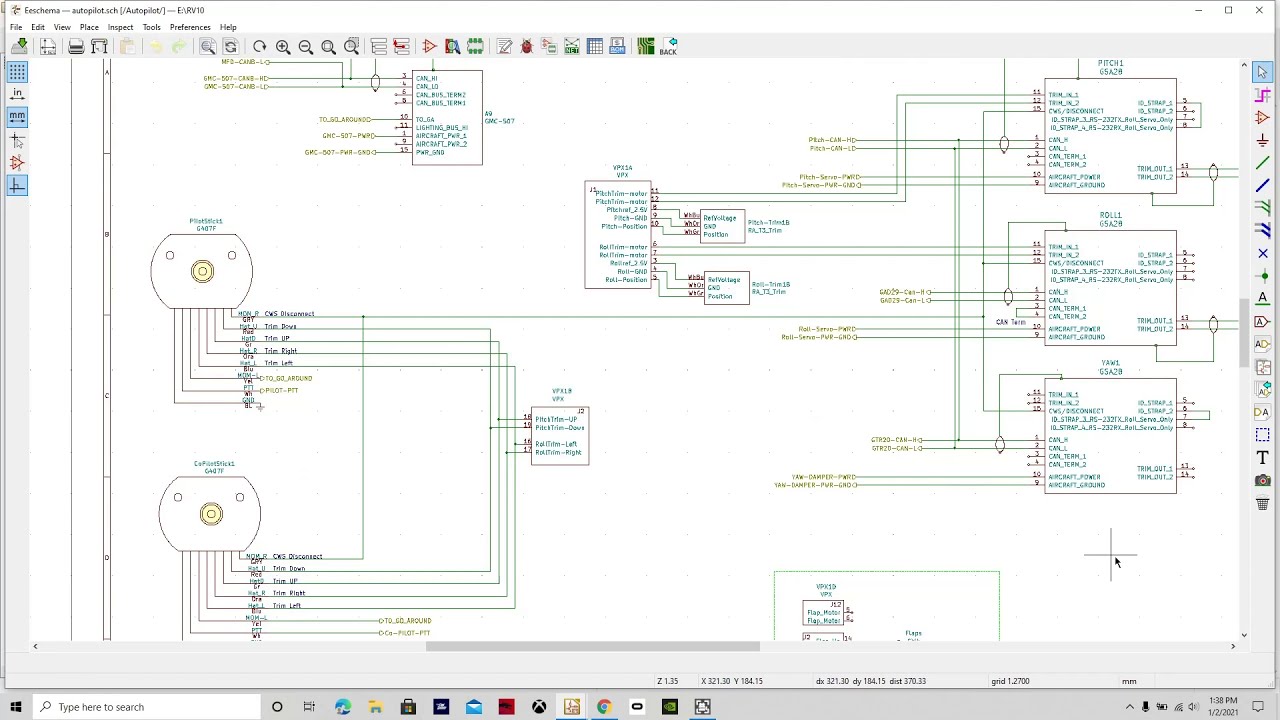
Task: Select the hierarchical sheet tool
Action: point(1263,367)
